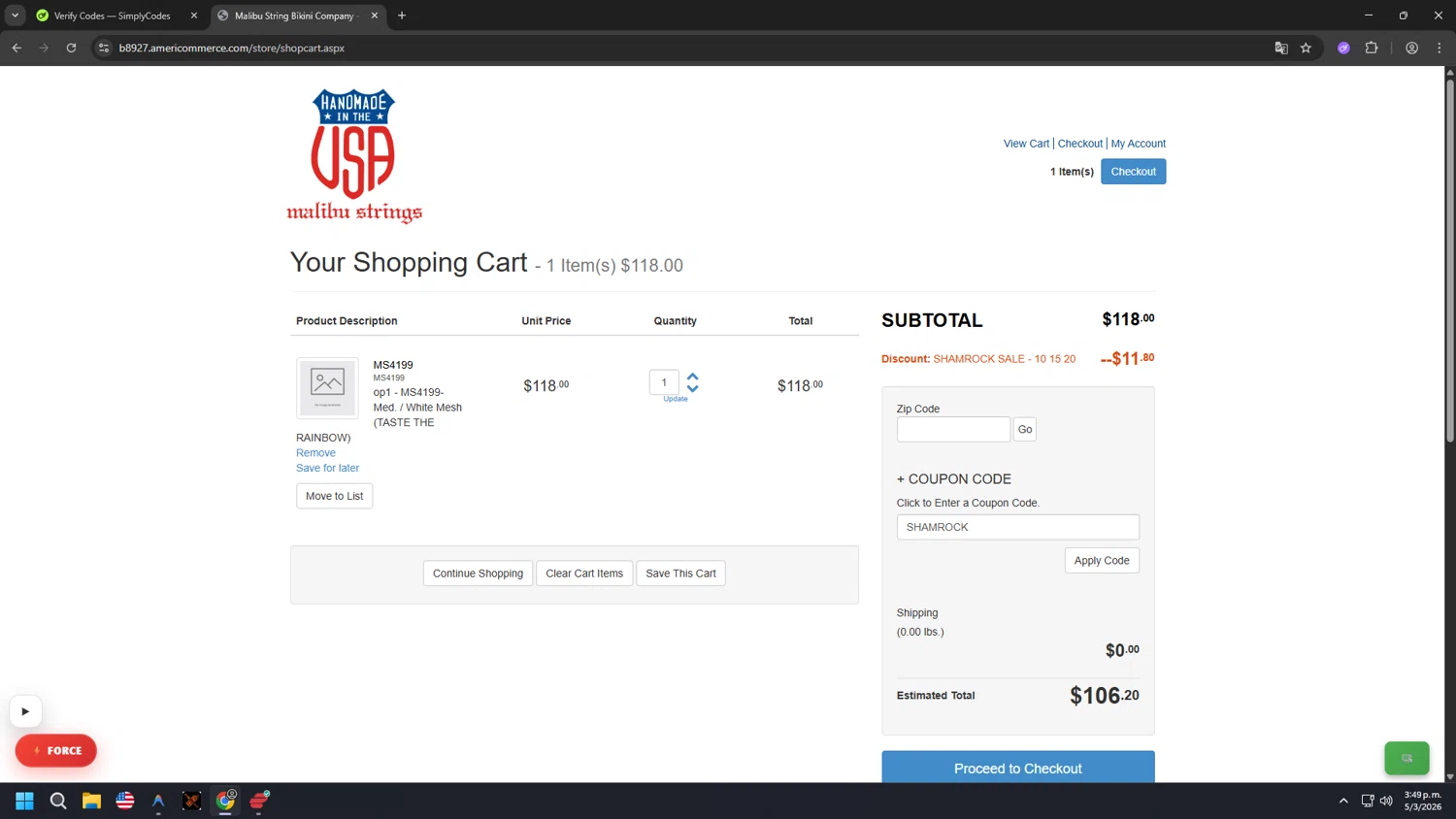This screenshot has width=1456, height=819.
Task: Open Windows Start menu
Action: click(x=24, y=801)
